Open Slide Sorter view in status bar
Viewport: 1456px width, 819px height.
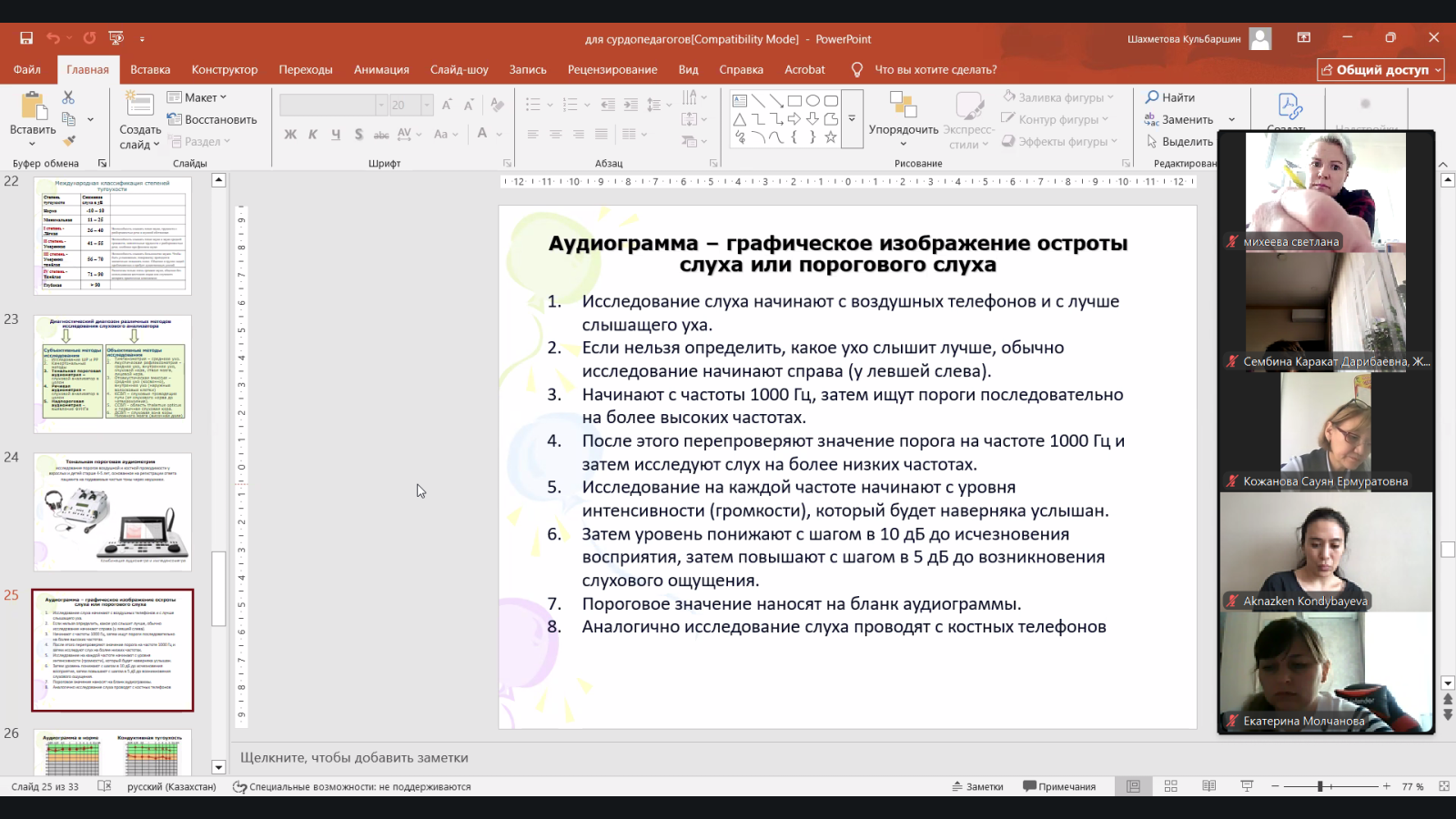(x=1171, y=786)
